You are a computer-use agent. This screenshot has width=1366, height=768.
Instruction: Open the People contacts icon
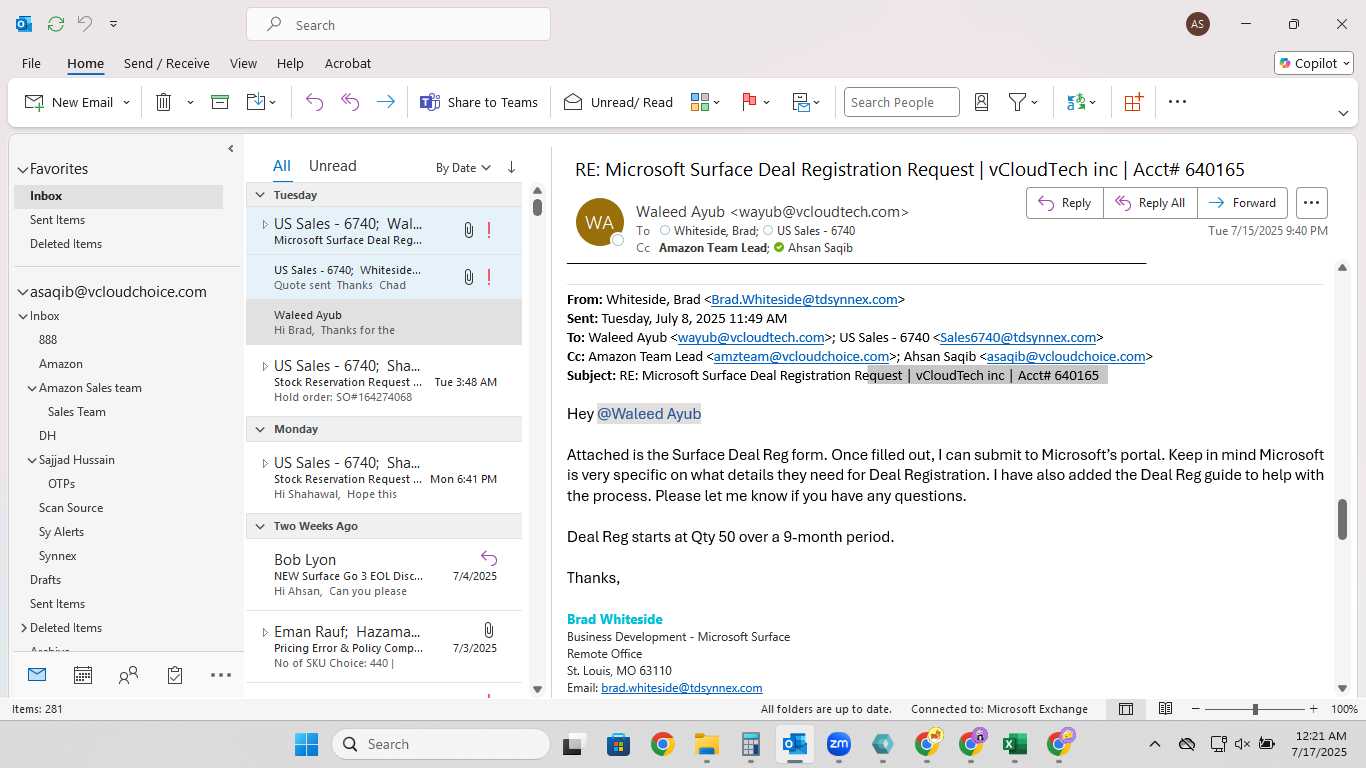coord(128,676)
